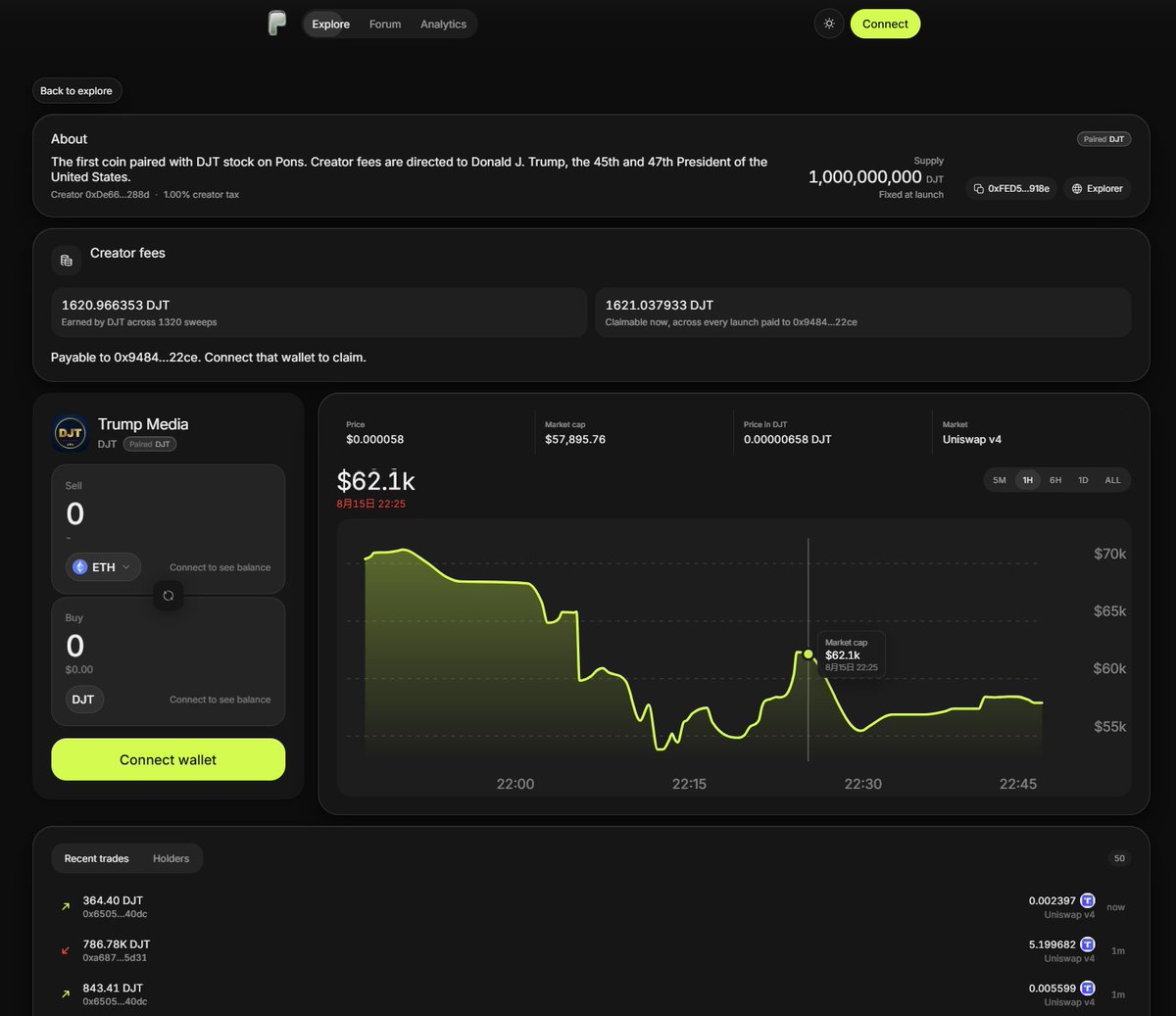Click the Price $0.000058 value
Viewport: 1176px width, 1016px height.
click(x=374, y=439)
